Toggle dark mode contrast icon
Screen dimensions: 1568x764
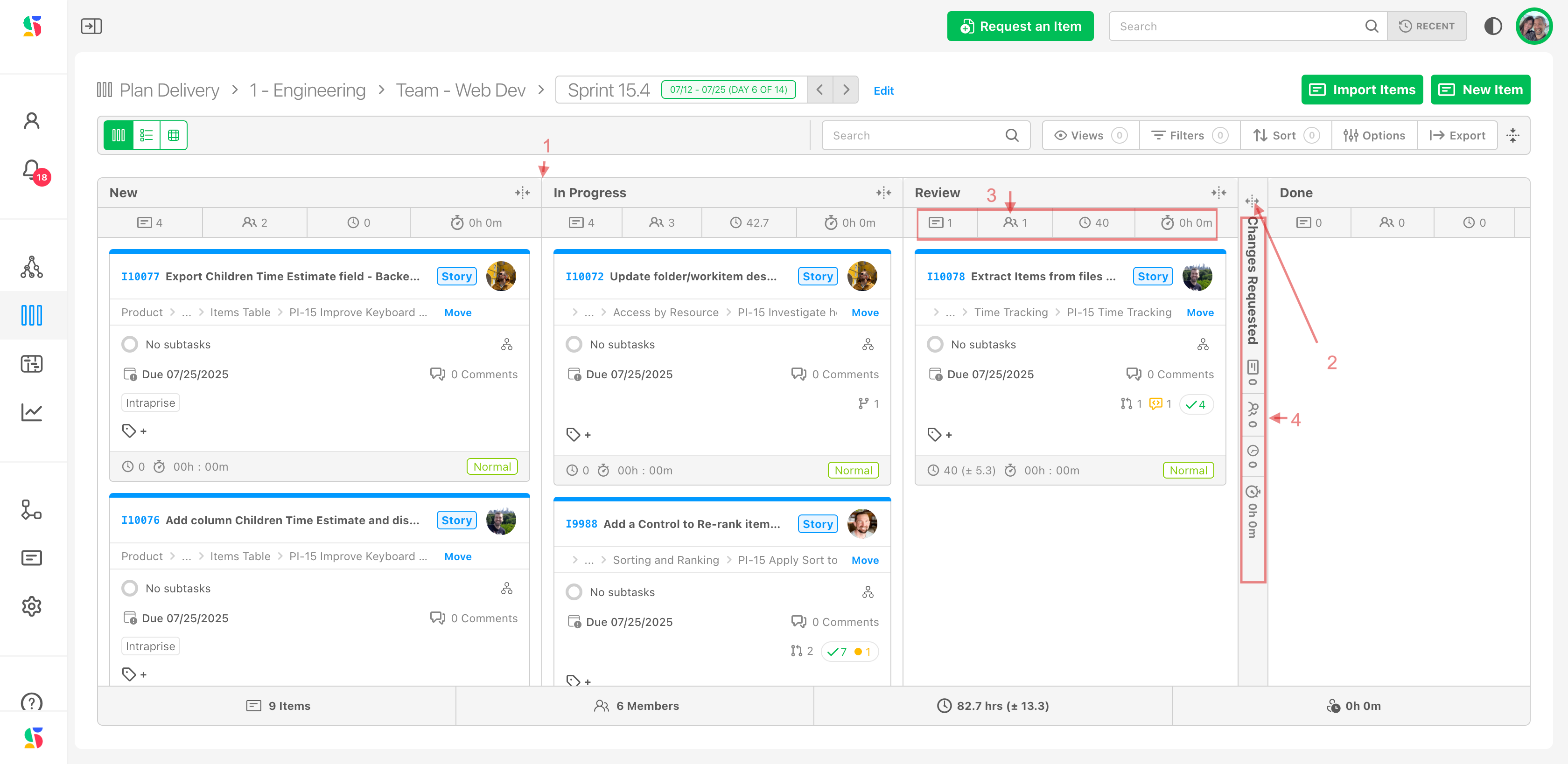(1492, 26)
